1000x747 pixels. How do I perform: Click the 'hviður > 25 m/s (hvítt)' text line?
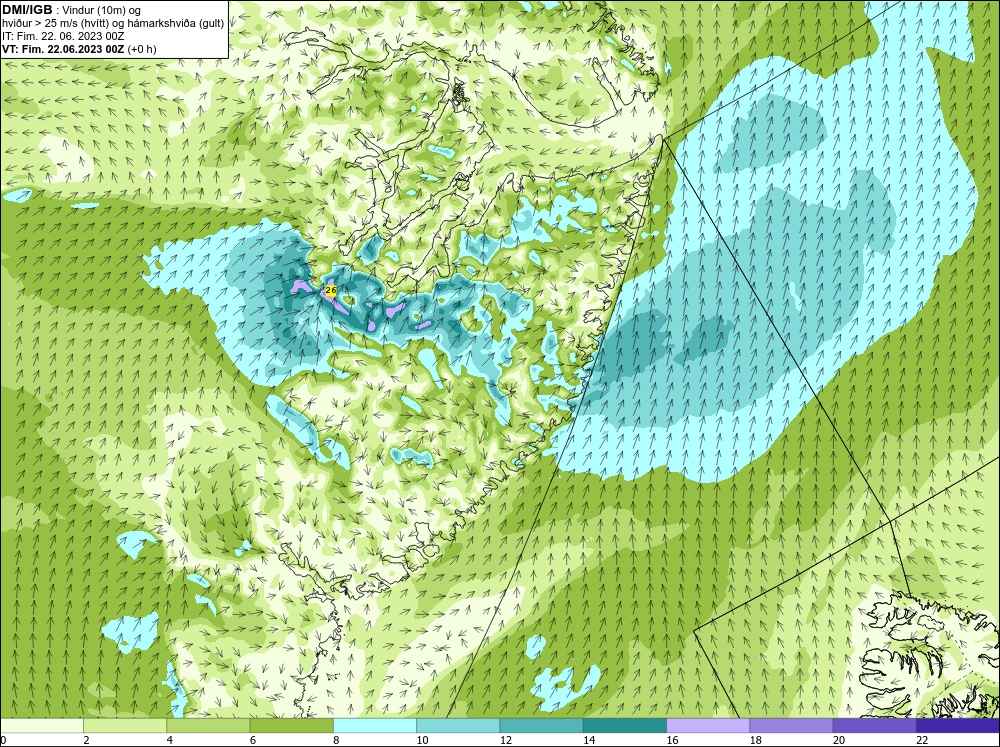tap(112, 23)
